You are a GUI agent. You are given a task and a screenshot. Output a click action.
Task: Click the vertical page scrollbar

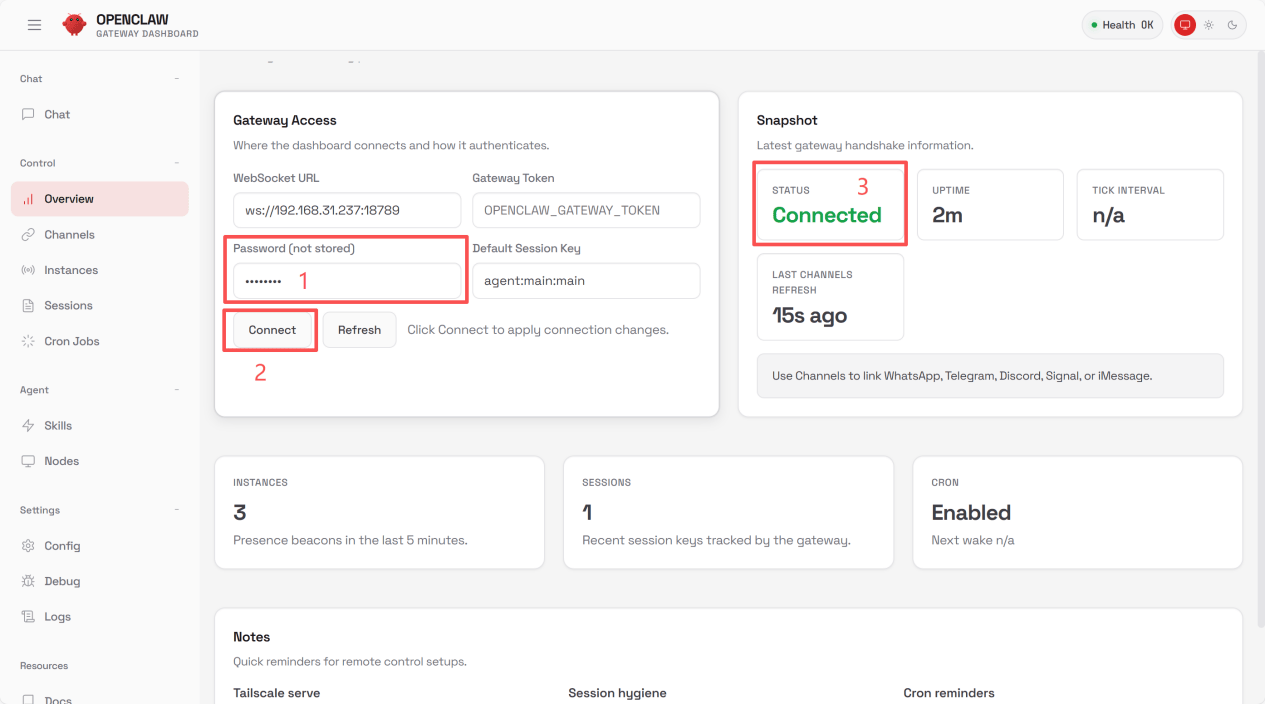coord(1259,340)
